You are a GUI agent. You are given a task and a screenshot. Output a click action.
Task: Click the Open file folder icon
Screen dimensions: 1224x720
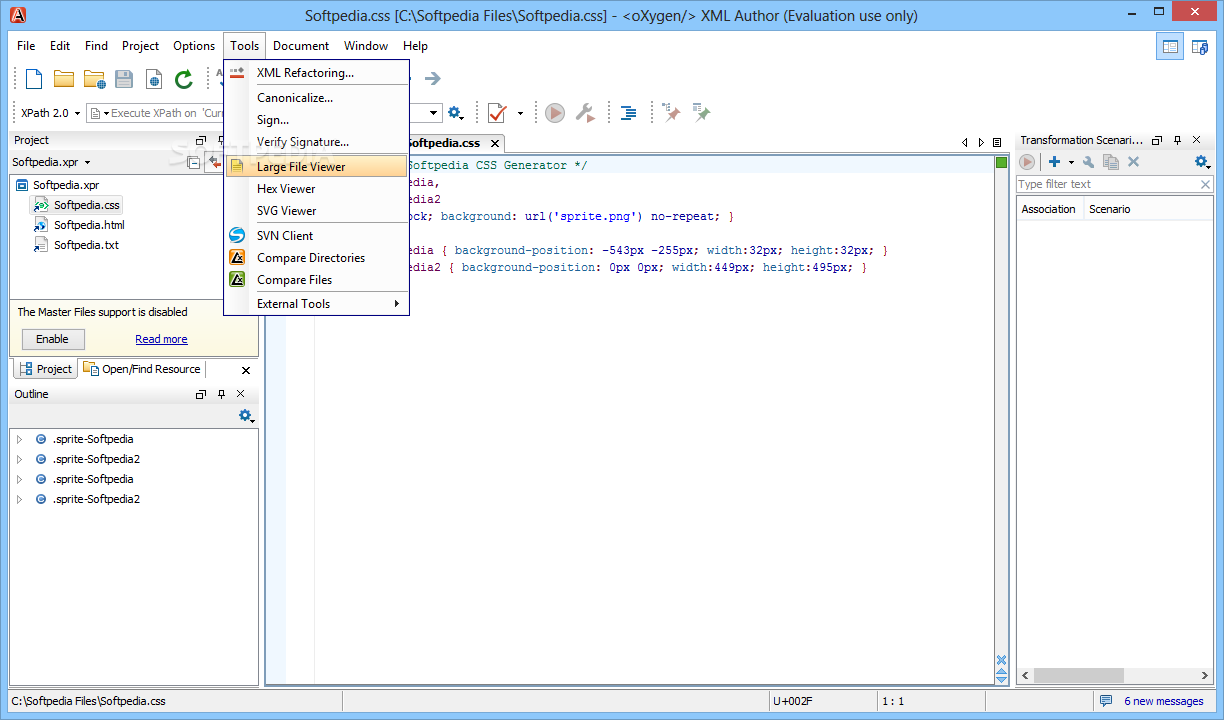[64, 79]
